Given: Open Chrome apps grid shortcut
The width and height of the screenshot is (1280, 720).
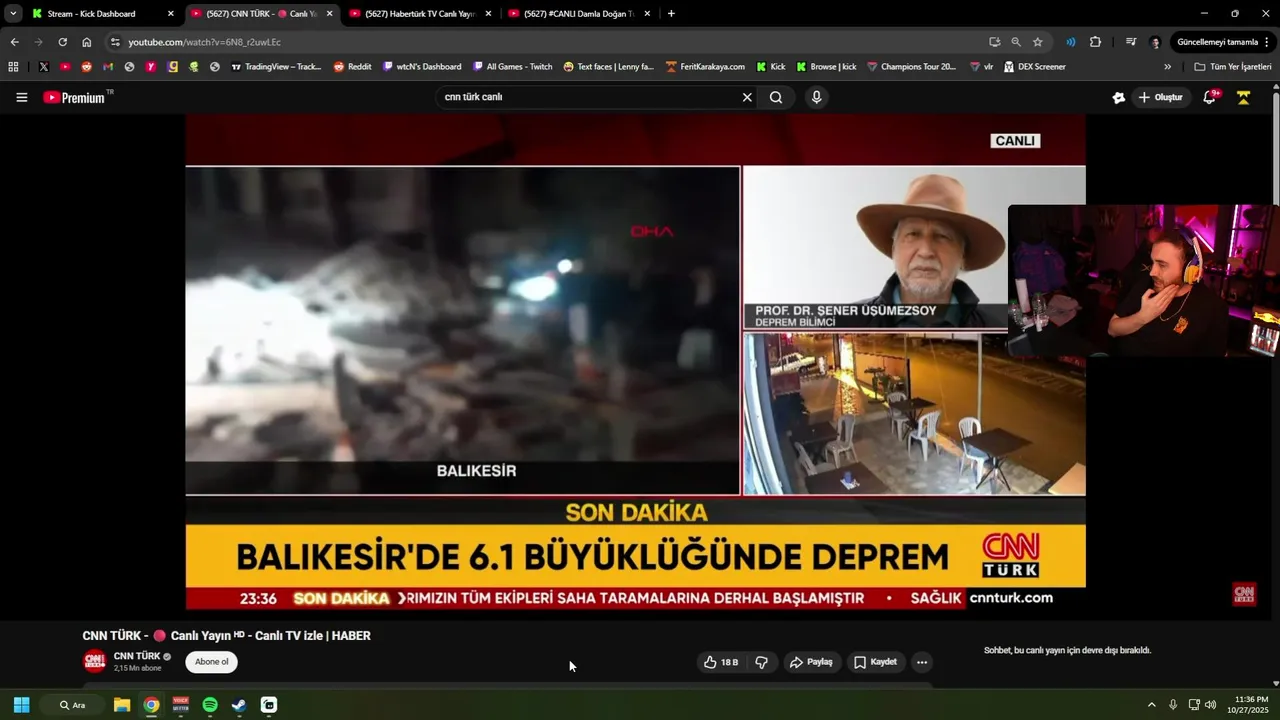Looking at the screenshot, I should (x=13, y=67).
